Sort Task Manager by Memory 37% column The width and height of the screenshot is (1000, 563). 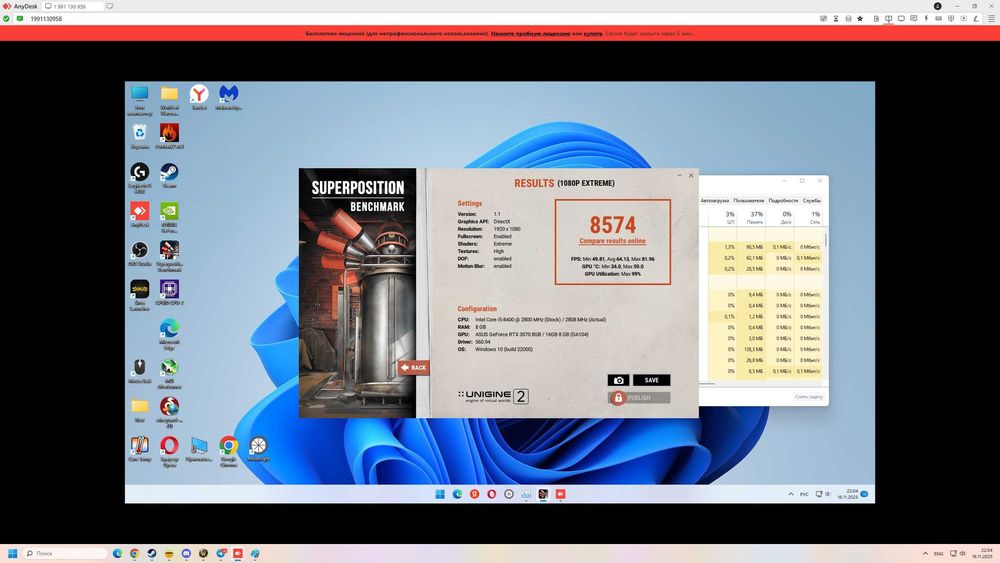tap(751, 217)
